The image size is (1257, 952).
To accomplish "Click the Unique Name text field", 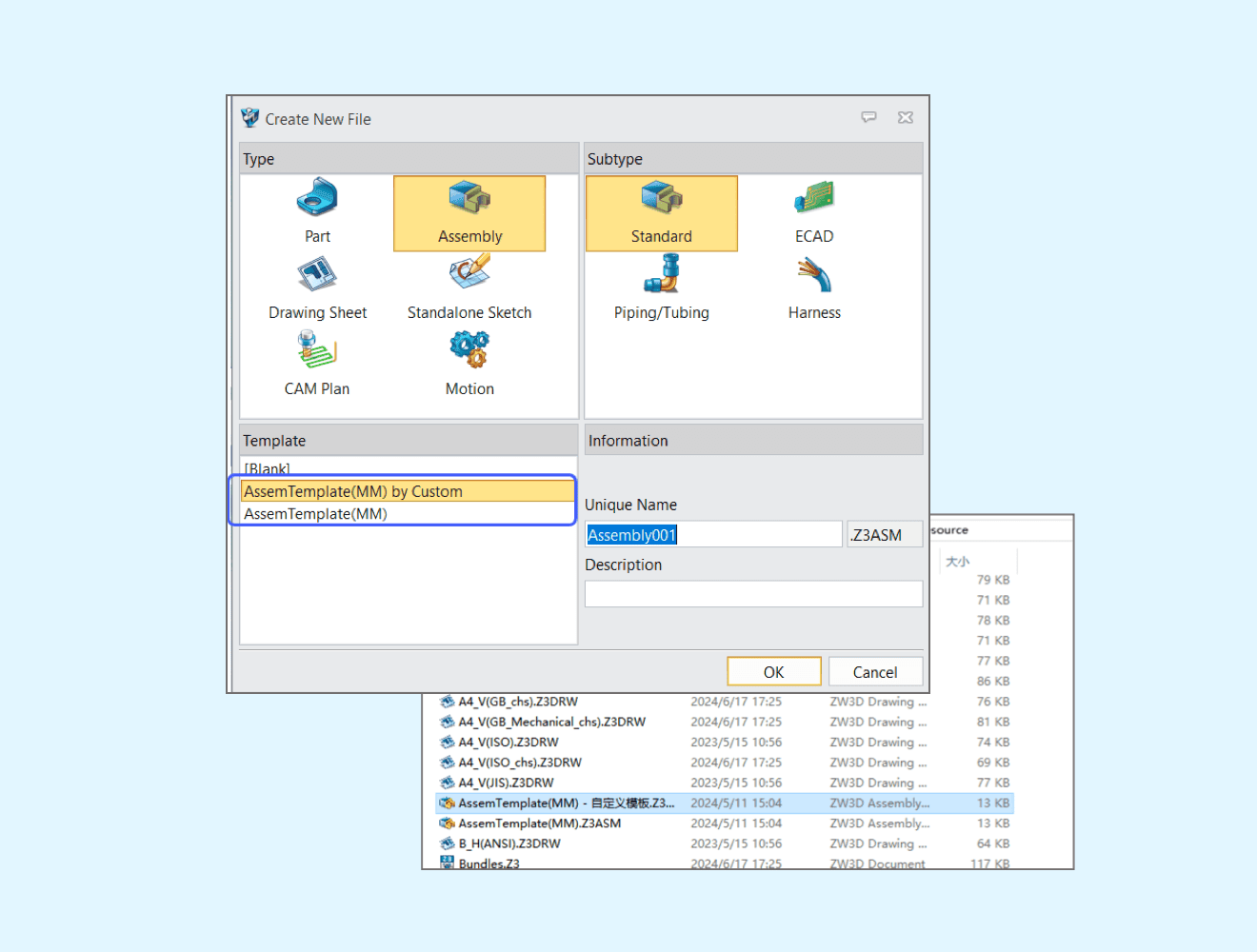I will tap(714, 535).
